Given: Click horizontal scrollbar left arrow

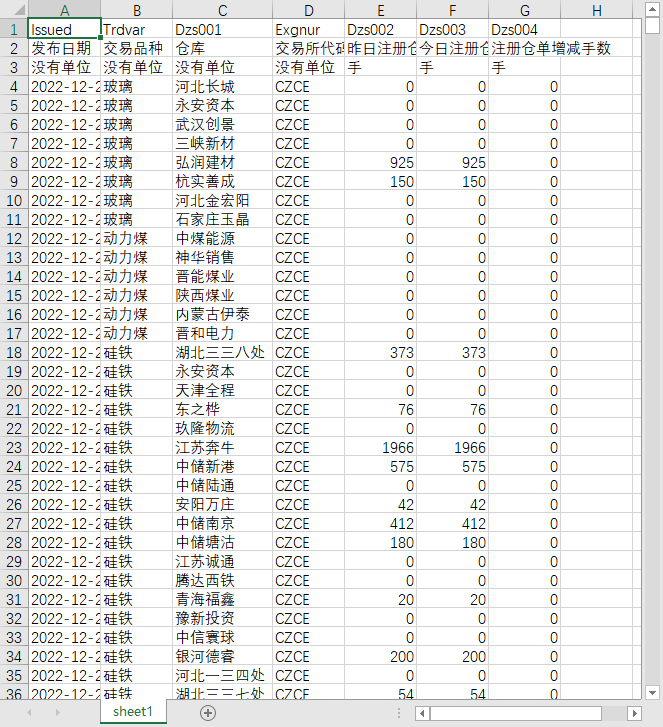Looking at the screenshot, I should pyautogui.click(x=422, y=713).
